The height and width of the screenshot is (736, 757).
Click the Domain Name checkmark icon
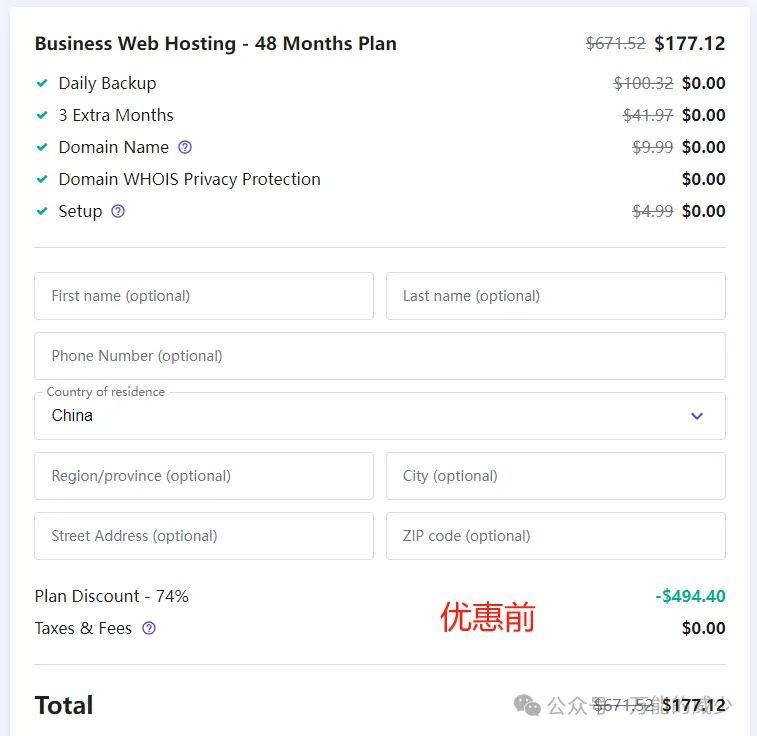[42, 147]
